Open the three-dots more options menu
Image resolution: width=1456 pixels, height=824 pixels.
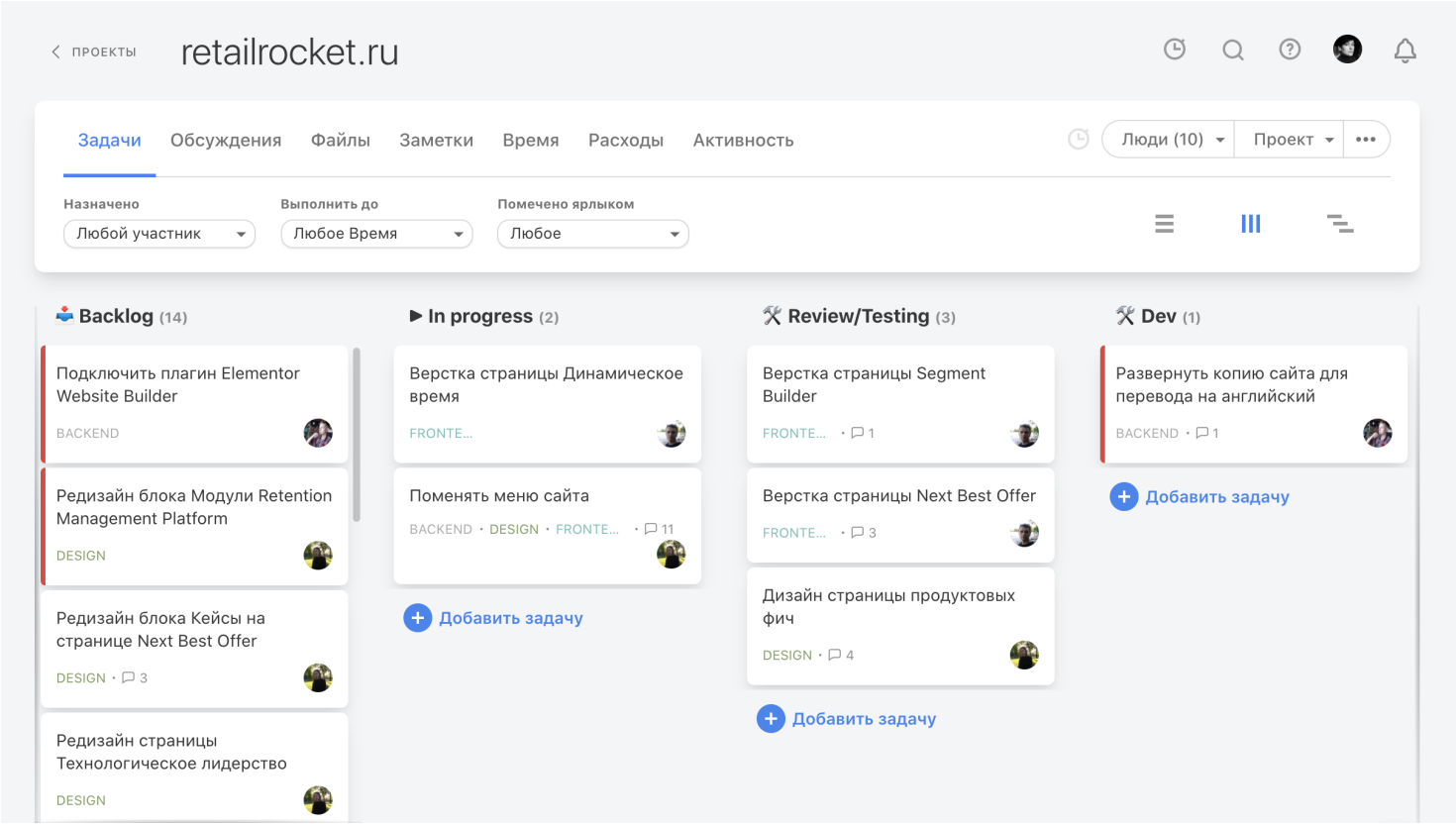[1366, 140]
